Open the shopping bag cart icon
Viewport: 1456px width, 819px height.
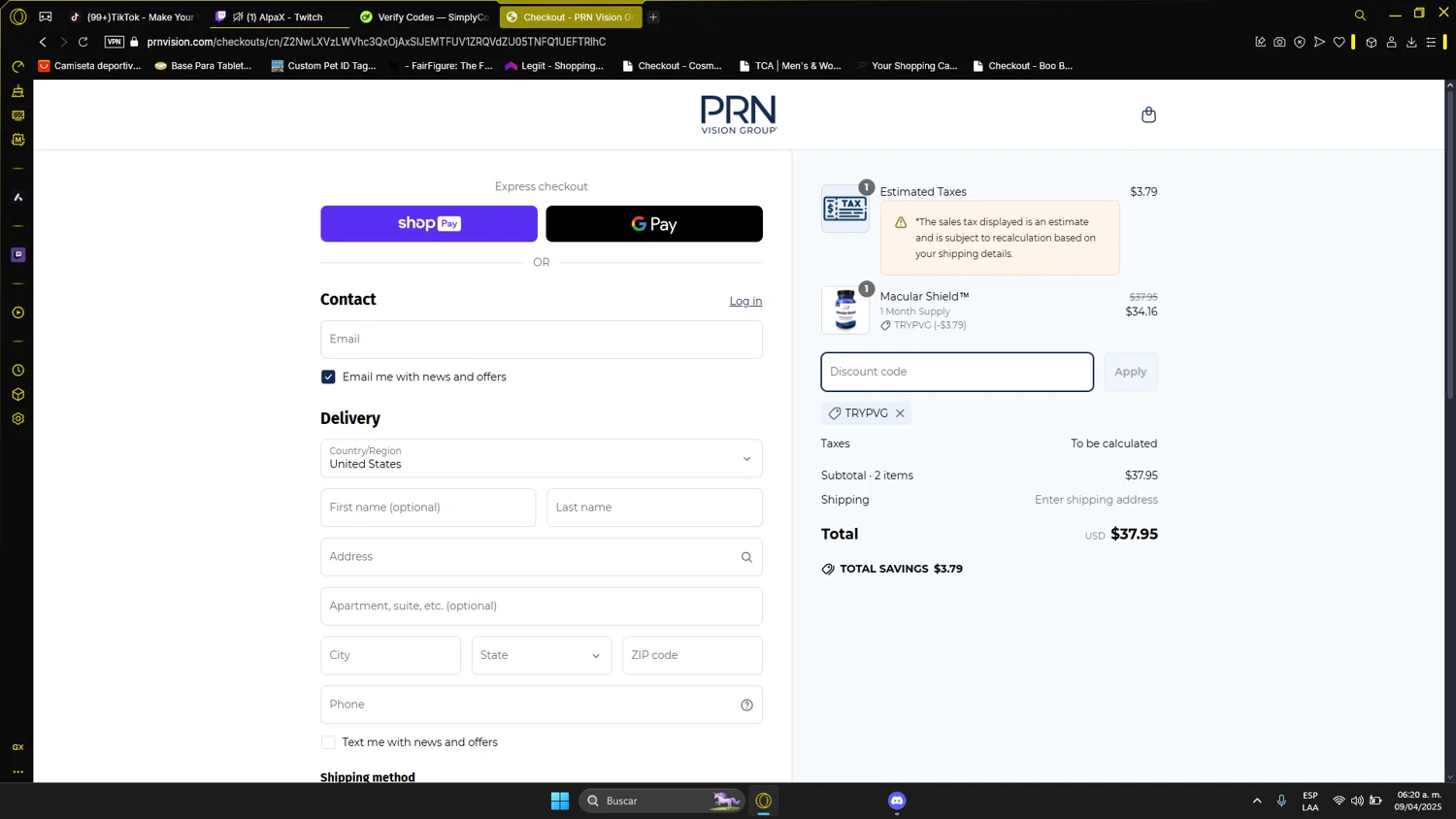tap(1148, 115)
